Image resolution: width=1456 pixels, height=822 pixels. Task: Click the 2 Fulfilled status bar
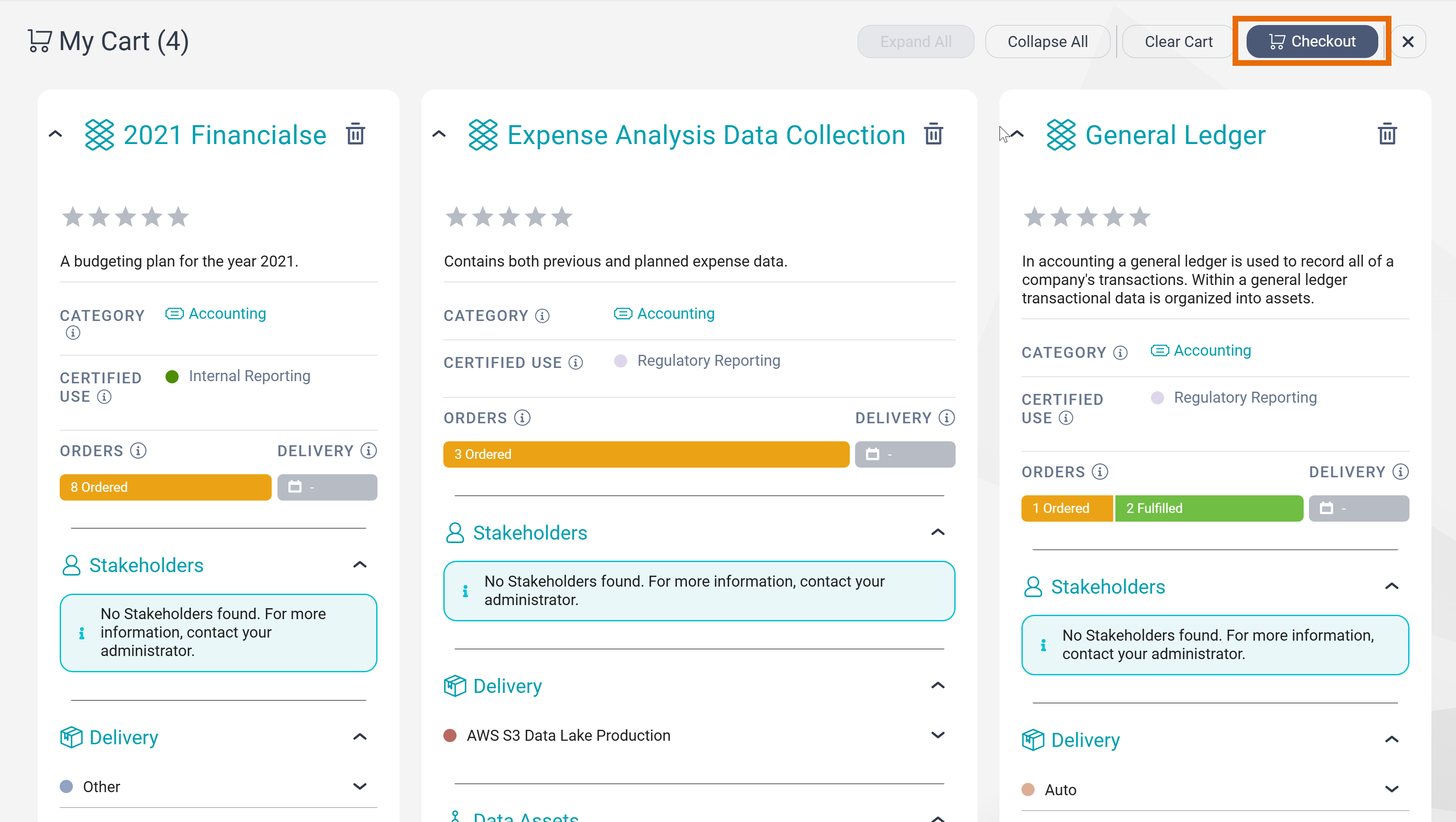1209,508
